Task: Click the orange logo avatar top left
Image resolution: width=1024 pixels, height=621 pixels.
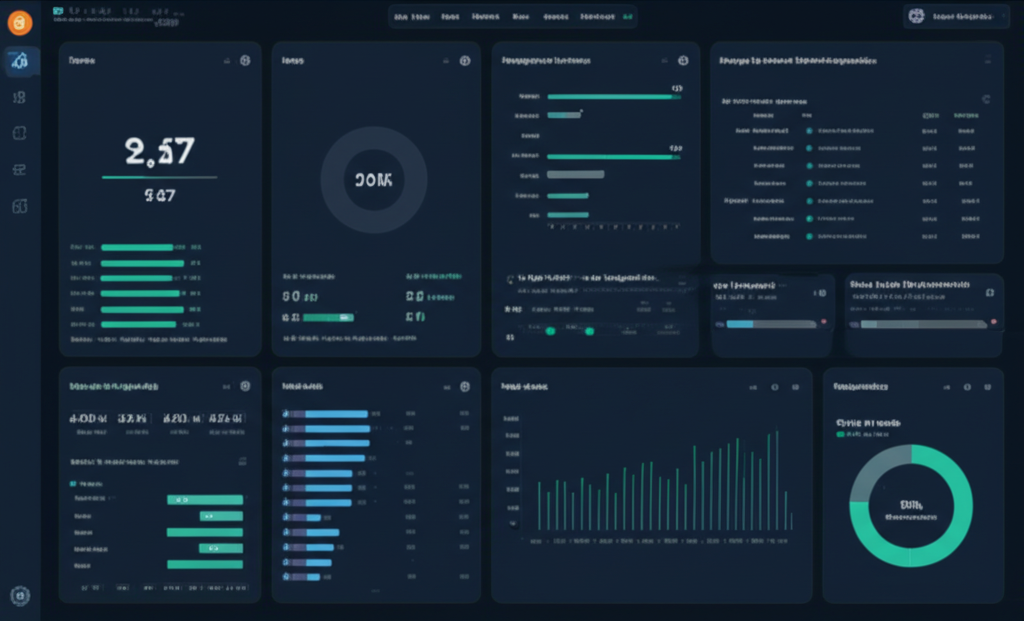Action: point(19,23)
